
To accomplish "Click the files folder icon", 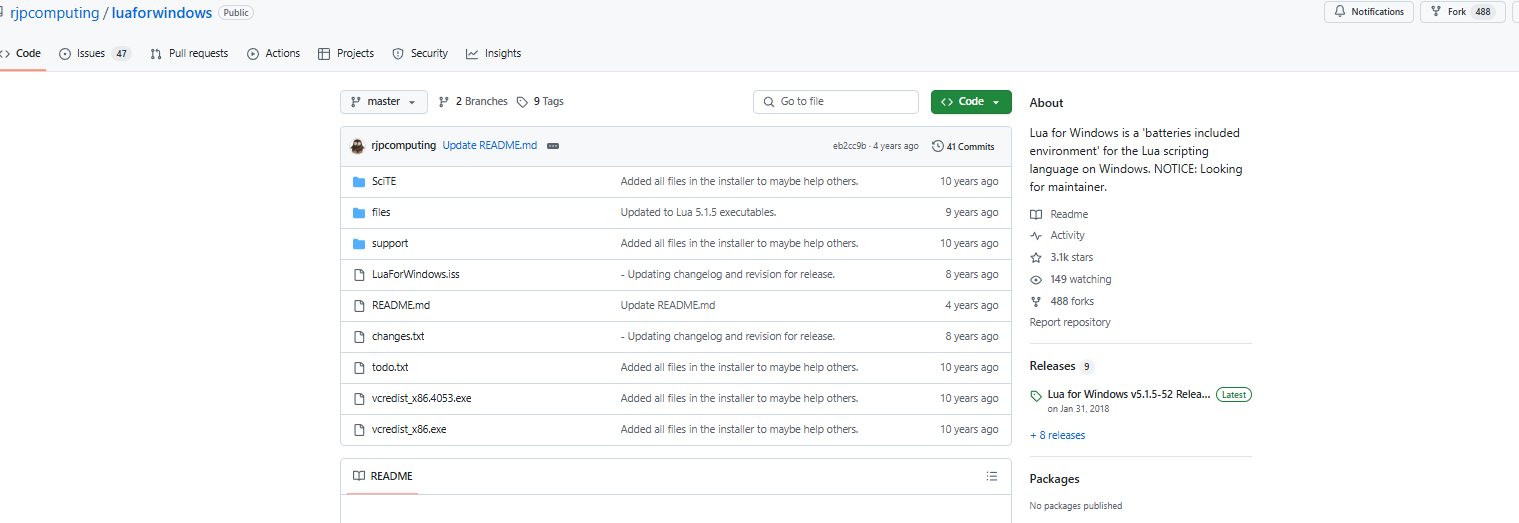I will click(x=359, y=213).
